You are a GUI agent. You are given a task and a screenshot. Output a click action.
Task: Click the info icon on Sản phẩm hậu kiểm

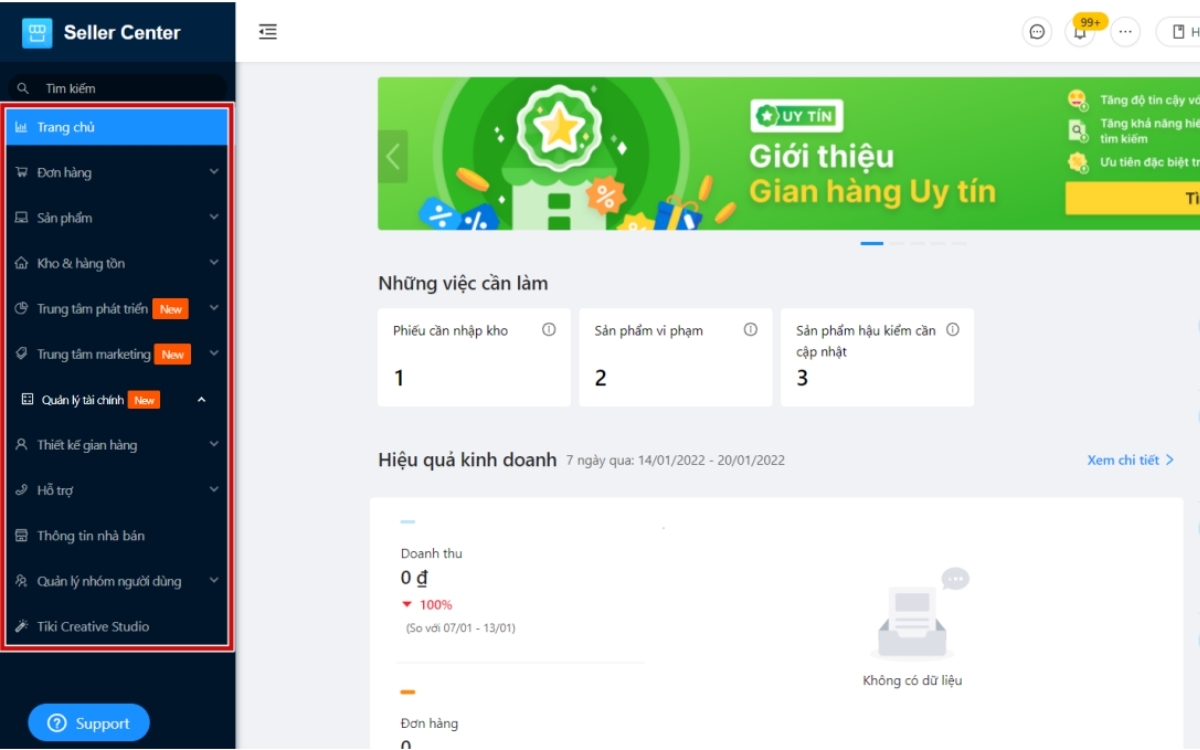953,329
